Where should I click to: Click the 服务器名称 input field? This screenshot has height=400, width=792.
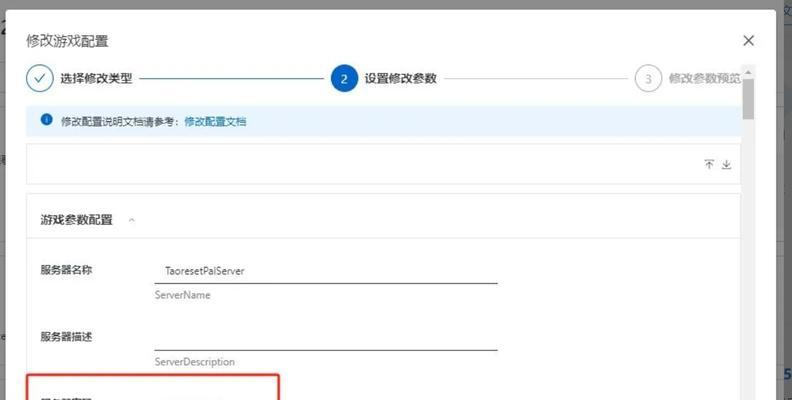click(x=326, y=271)
